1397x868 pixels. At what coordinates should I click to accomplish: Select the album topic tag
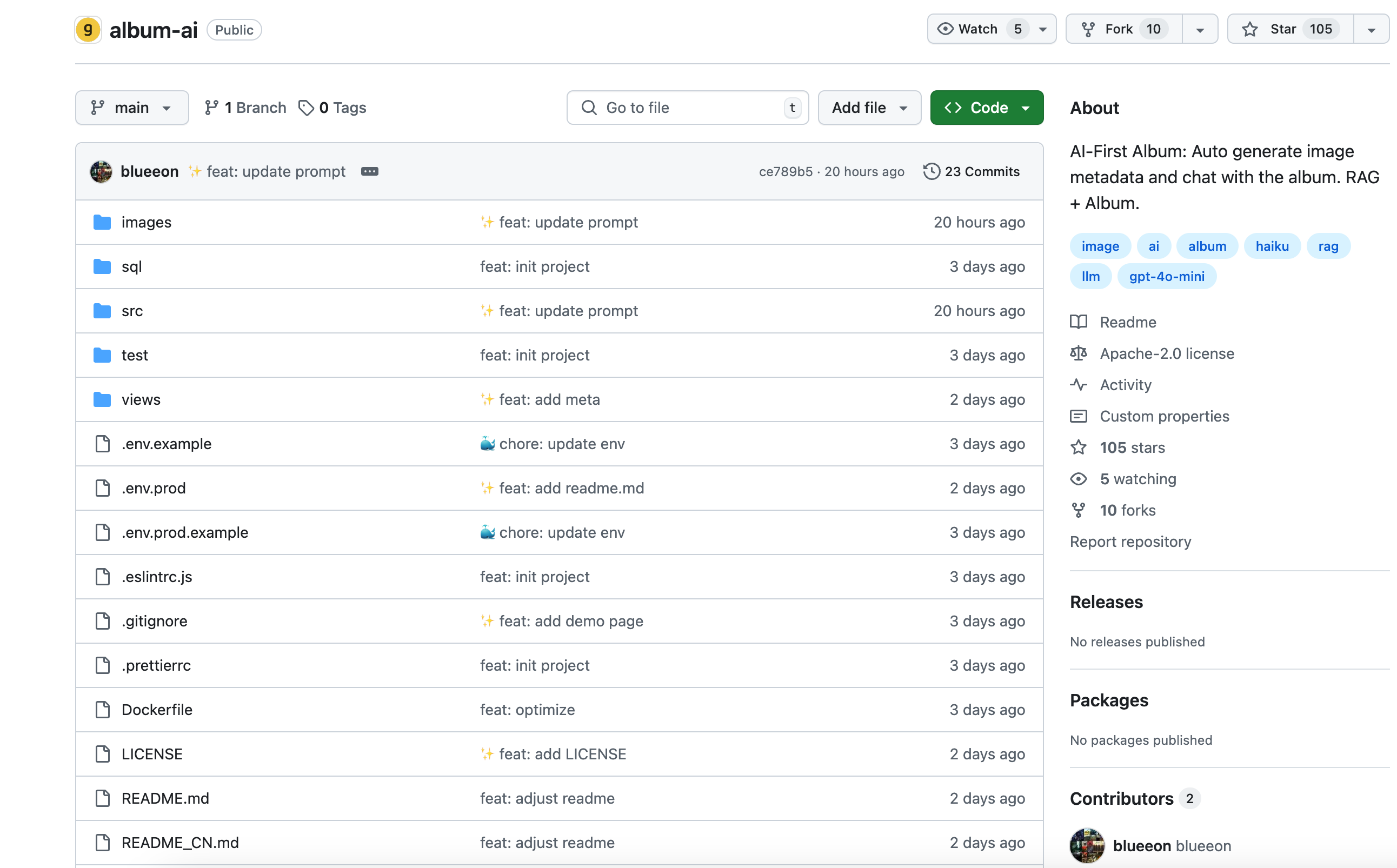point(1207,246)
